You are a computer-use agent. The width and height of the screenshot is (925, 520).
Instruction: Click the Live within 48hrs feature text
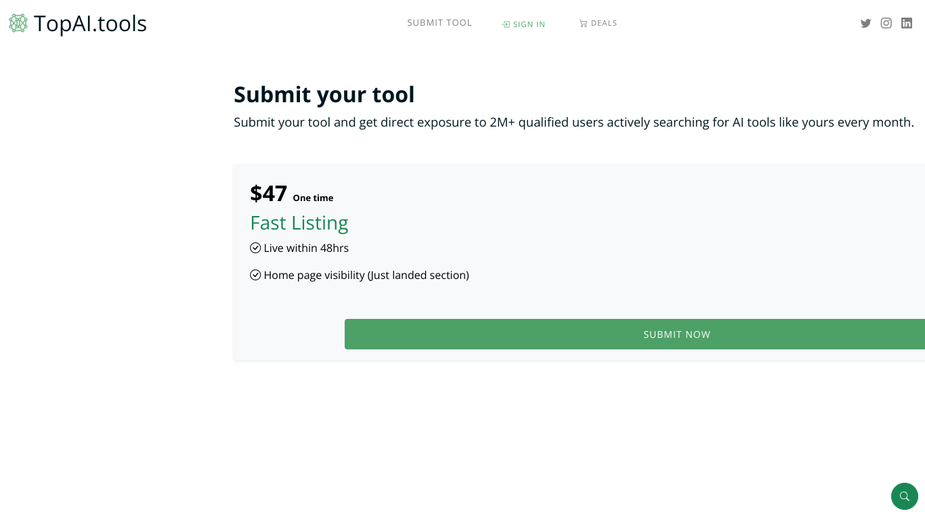[x=306, y=248]
